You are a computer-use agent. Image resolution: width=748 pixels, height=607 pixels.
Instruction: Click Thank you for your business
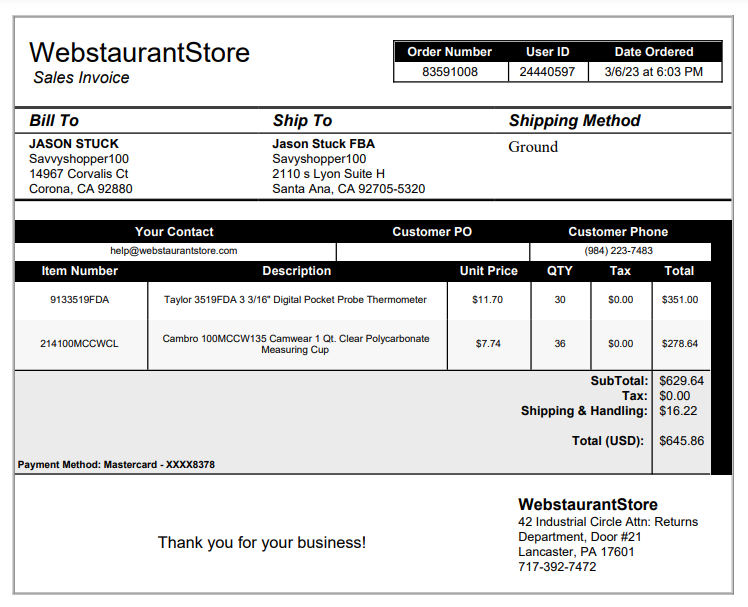262,543
